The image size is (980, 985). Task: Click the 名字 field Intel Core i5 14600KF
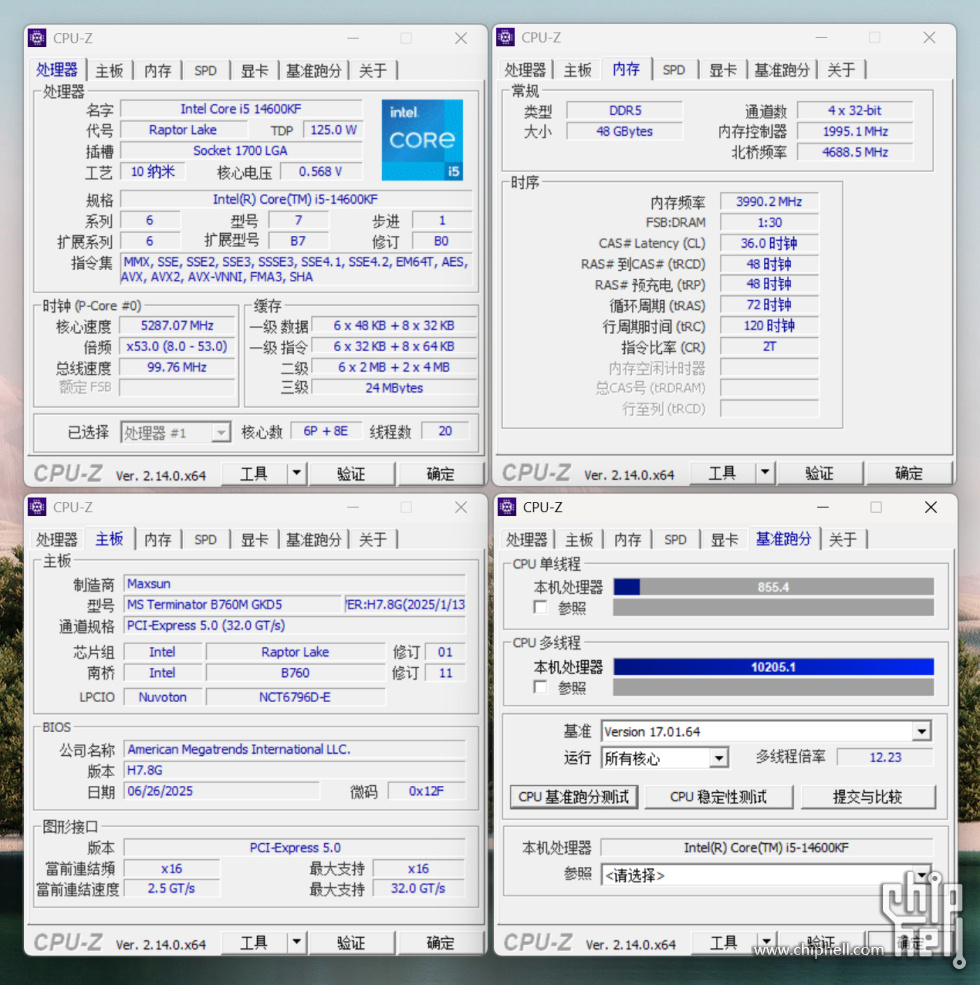coord(241,109)
